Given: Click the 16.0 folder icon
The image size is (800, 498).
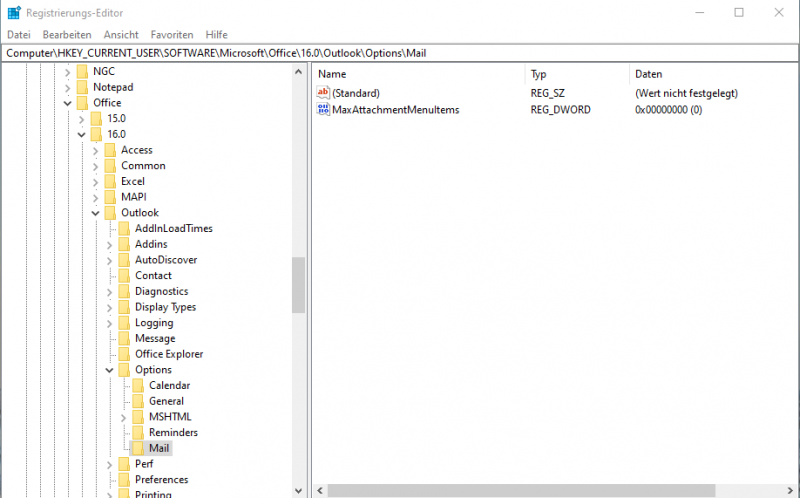Looking at the screenshot, I should tap(96, 135).
